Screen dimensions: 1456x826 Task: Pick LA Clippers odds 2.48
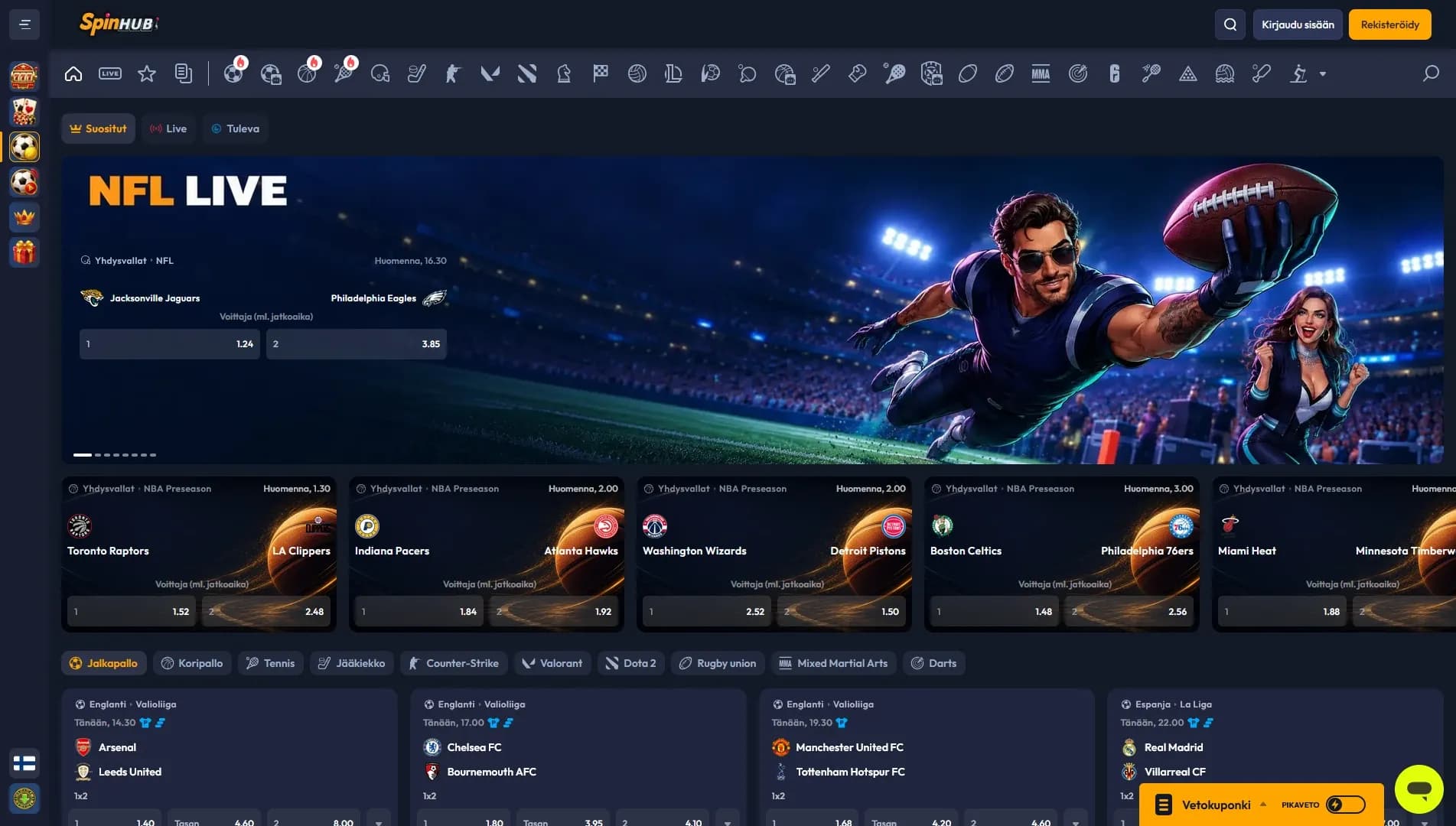tap(266, 612)
